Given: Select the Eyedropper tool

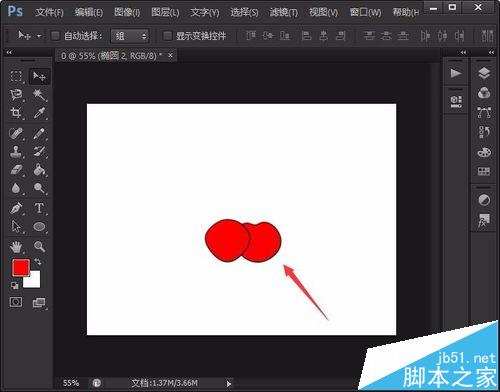Looking at the screenshot, I should [39, 113].
